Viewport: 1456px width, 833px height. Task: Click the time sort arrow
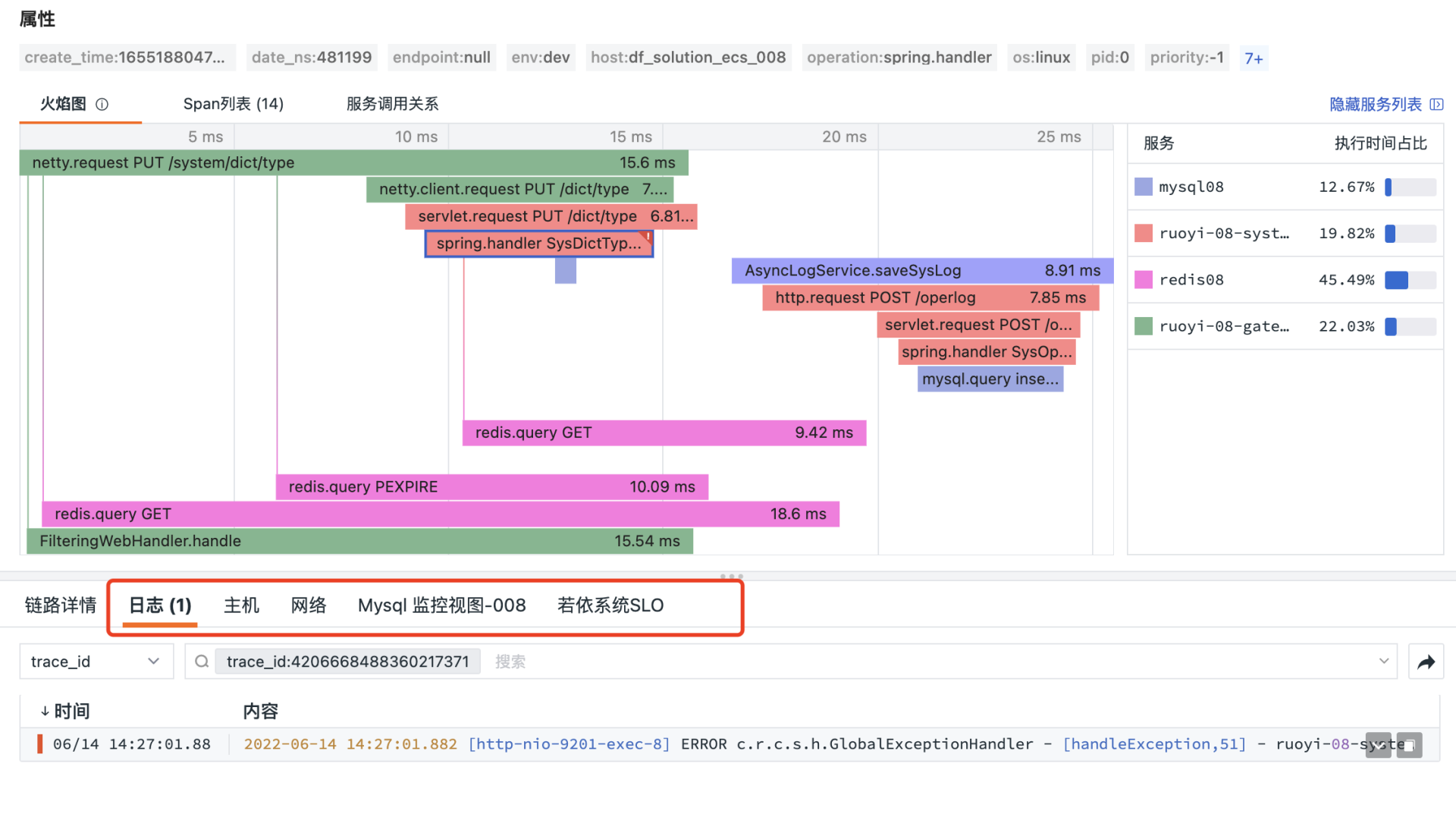(45, 711)
